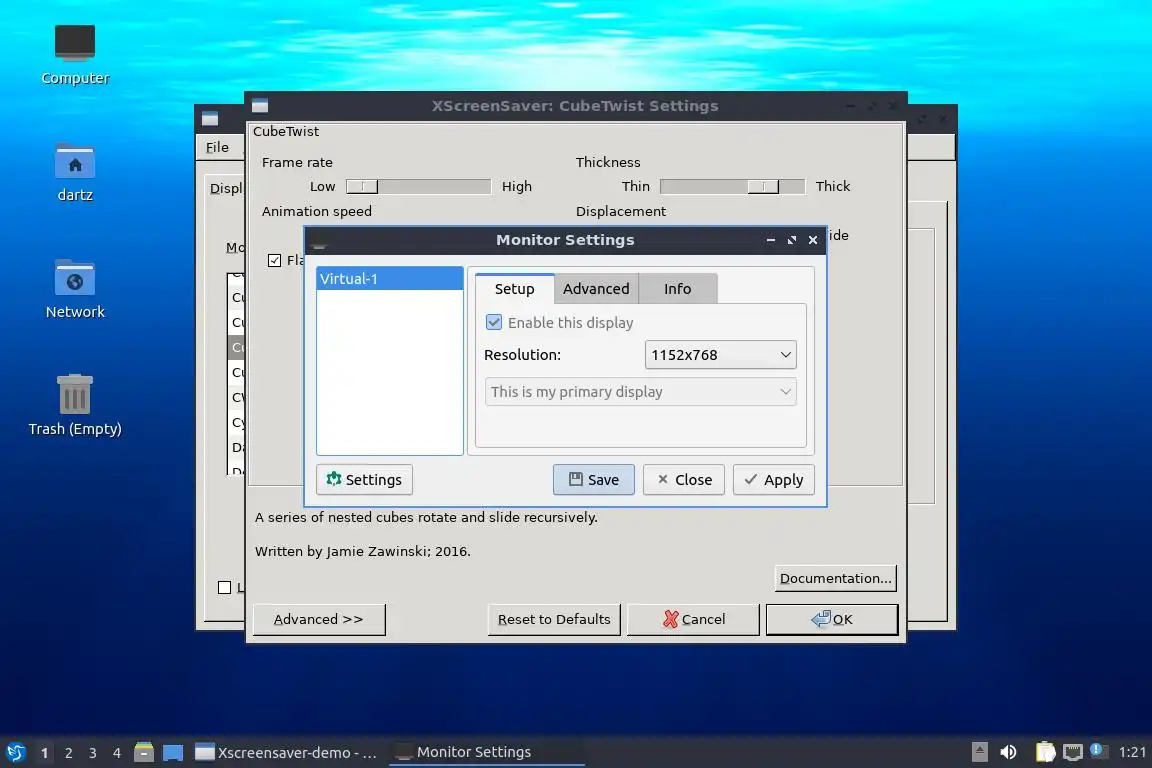
Task: Click Monitor Settings taskbar window button
Action: coord(486,753)
